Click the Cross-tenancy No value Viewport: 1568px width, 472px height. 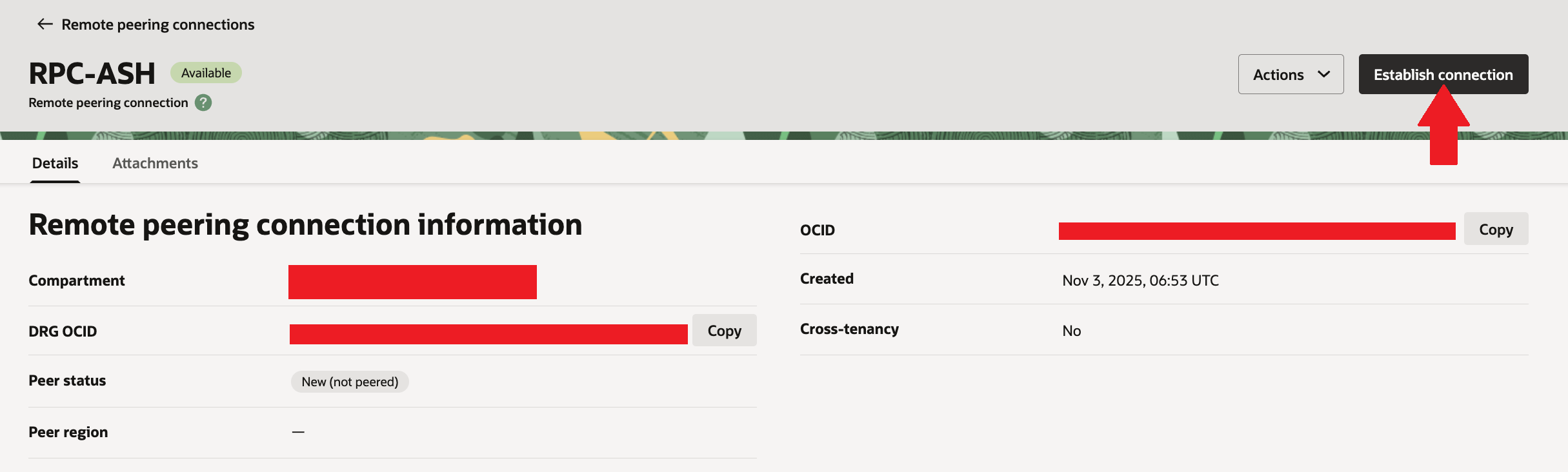1071,331
